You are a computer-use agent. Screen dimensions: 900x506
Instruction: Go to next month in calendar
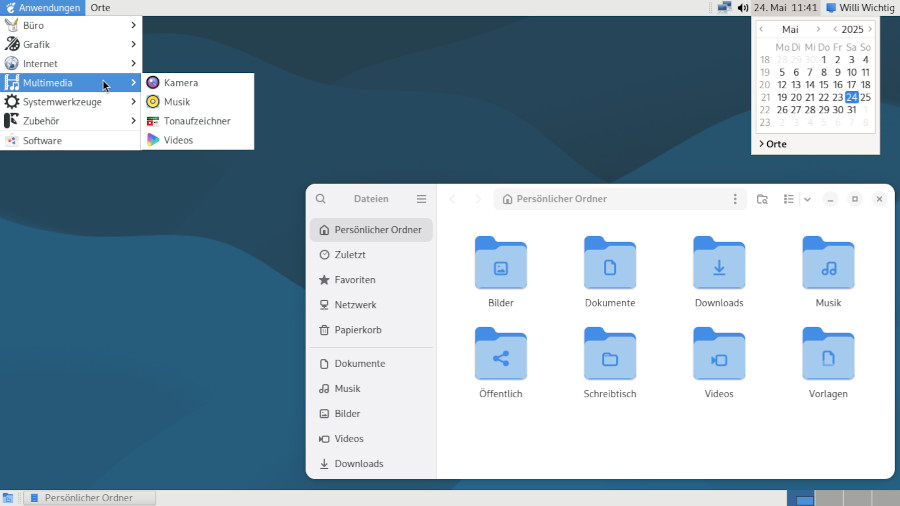tap(818, 29)
